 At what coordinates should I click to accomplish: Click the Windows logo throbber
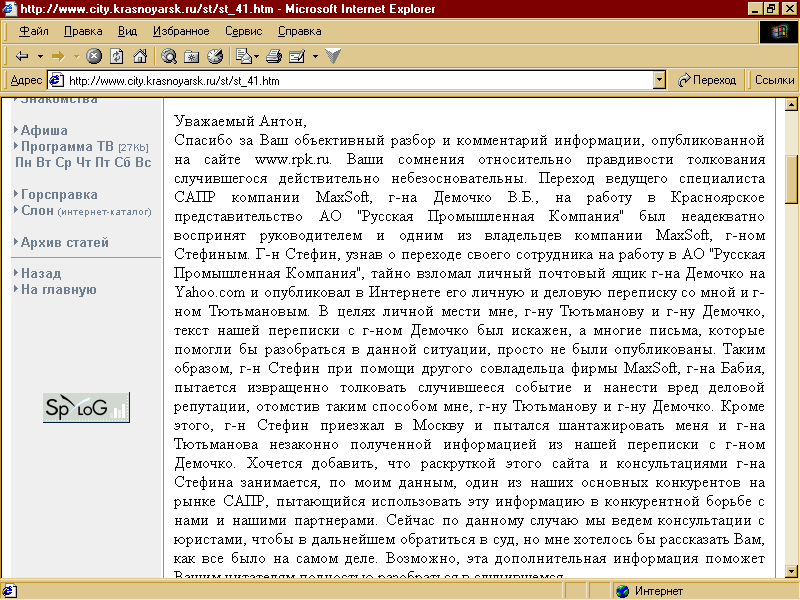pyautogui.click(x=779, y=32)
